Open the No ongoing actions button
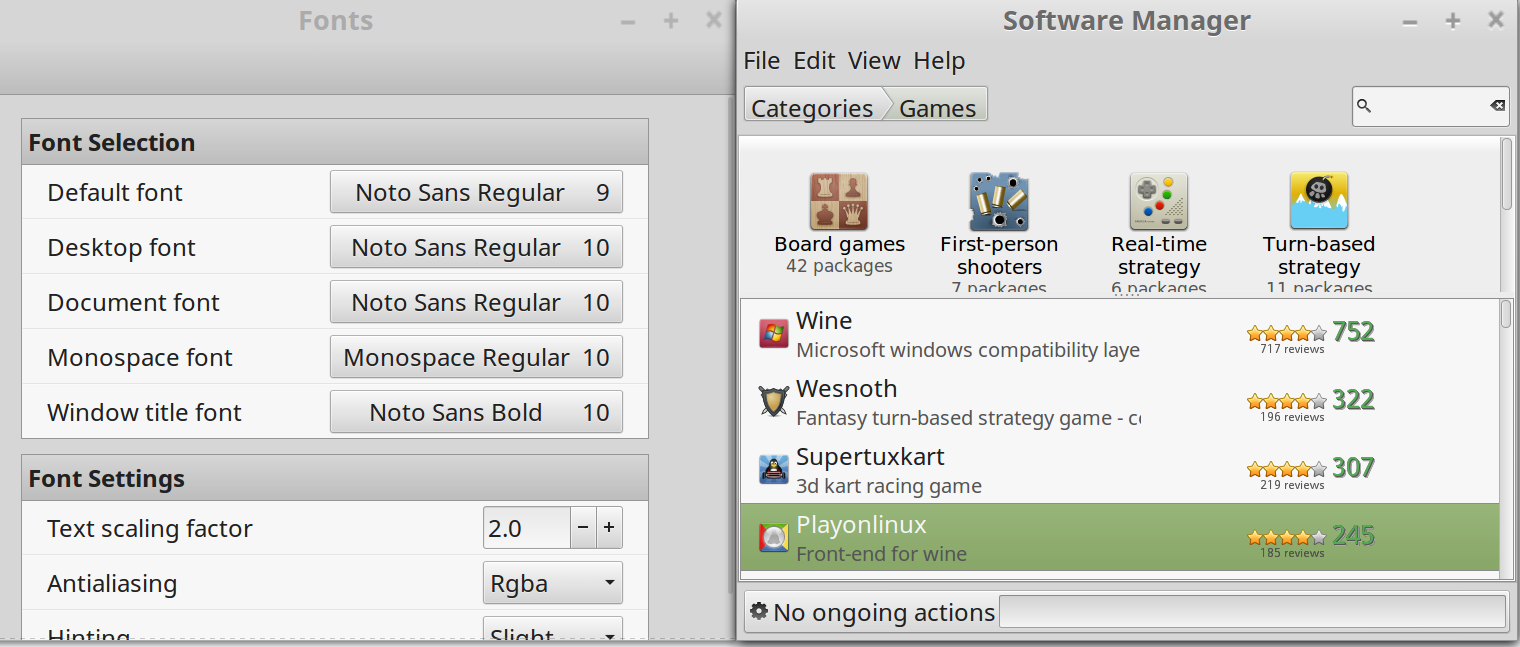The width and height of the screenshot is (1520, 647). (x=872, y=612)
